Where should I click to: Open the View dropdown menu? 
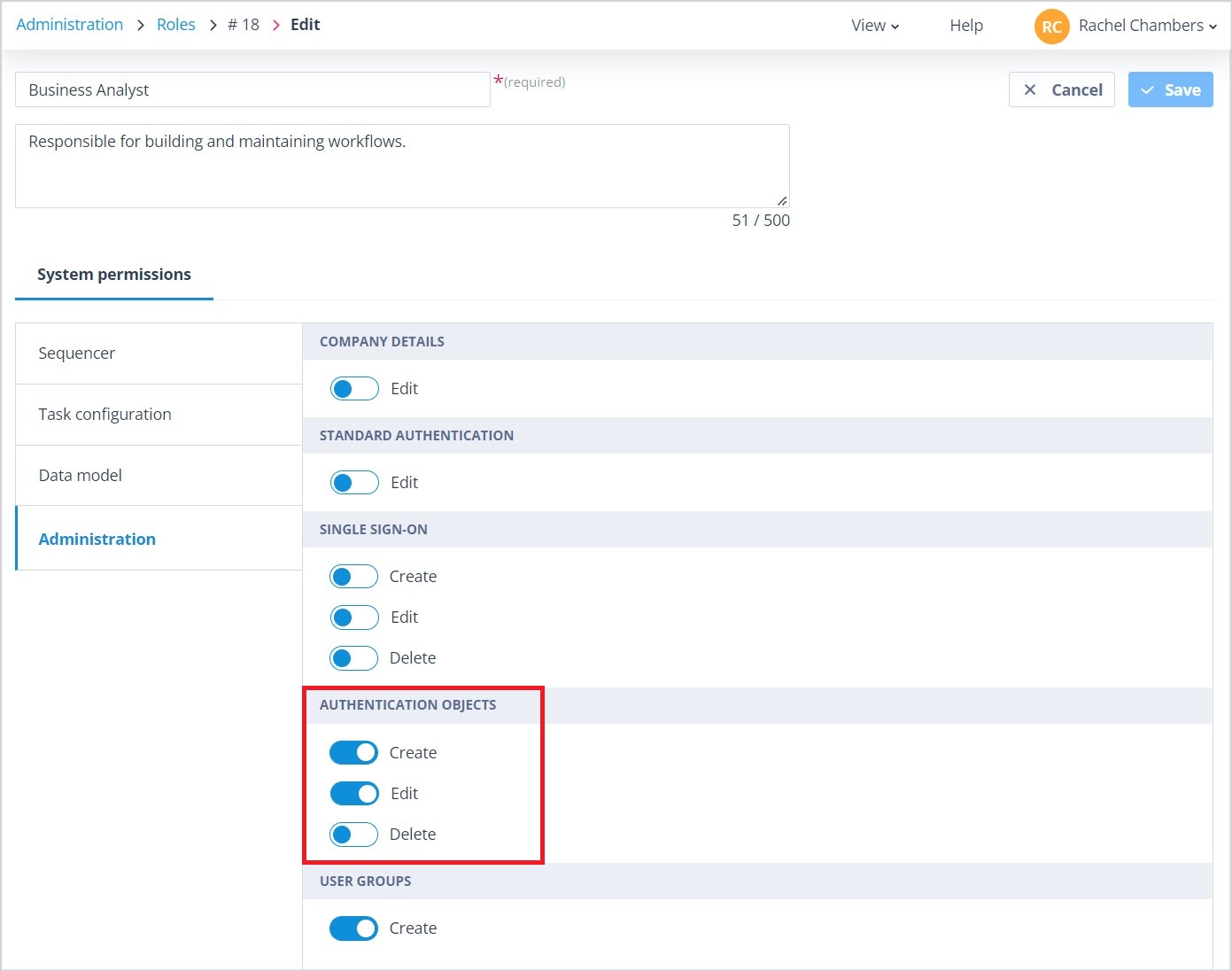pyautogui.click(x=875, y=26)
